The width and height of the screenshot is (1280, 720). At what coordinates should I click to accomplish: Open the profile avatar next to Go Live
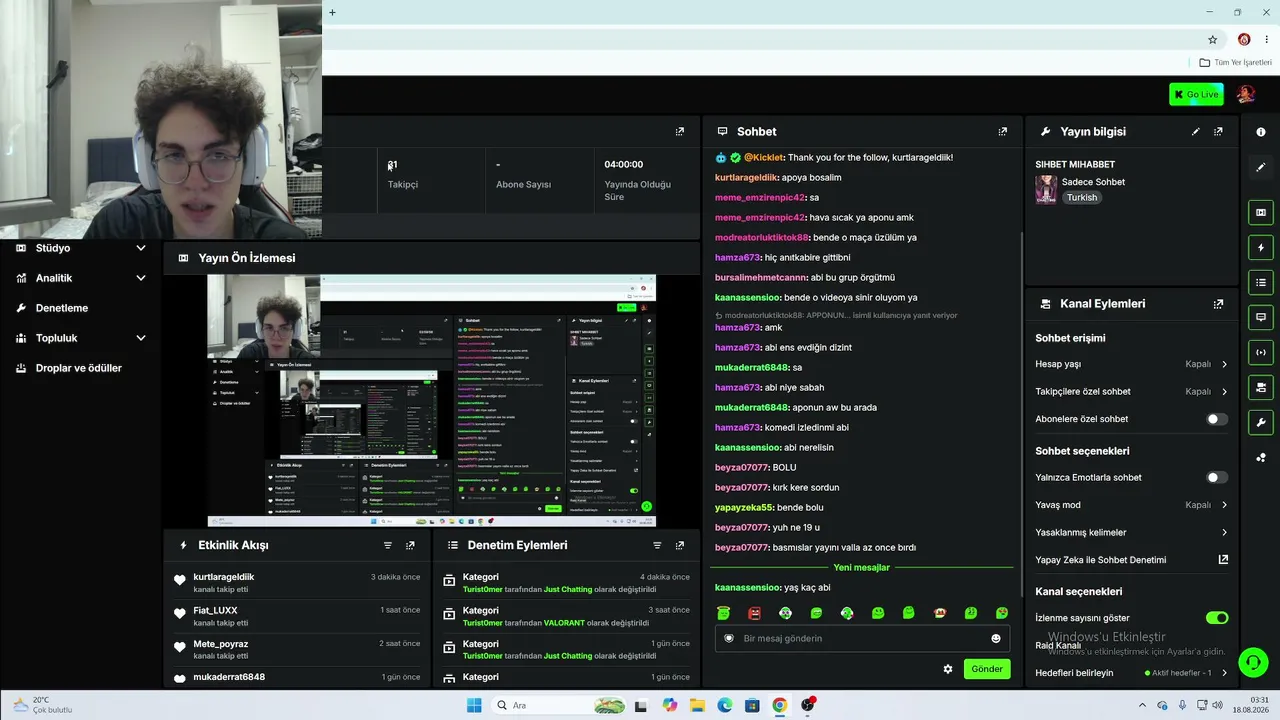tap(1245, 94)
